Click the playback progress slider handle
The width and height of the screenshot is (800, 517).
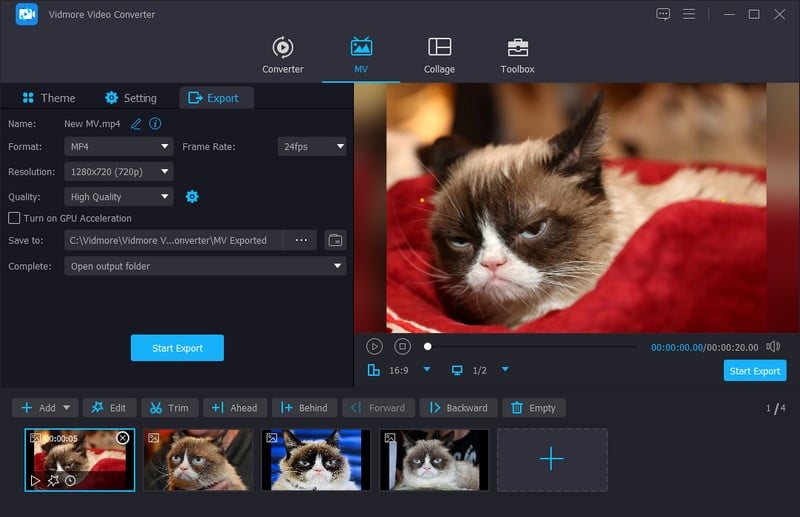pos(428,346)
